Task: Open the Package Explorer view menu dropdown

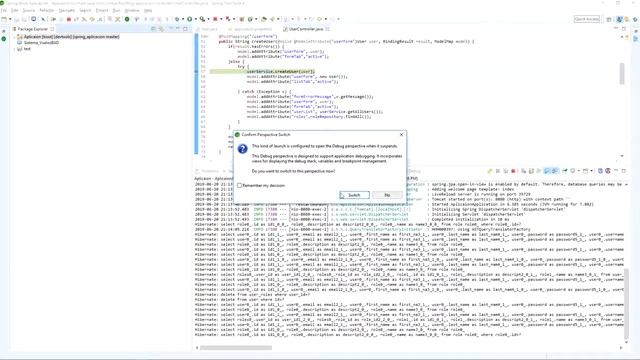Action: [x=171, y=29]
